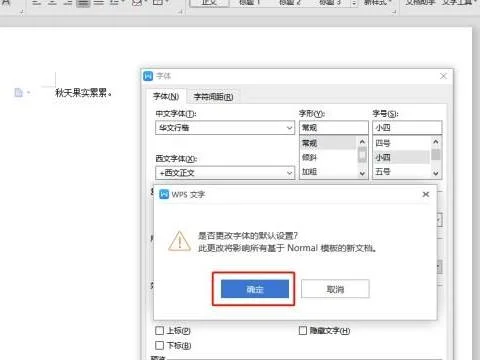Select 四号 in the 字号 list
The width and height of the screenshot is (480, 360).
(401, 143)
